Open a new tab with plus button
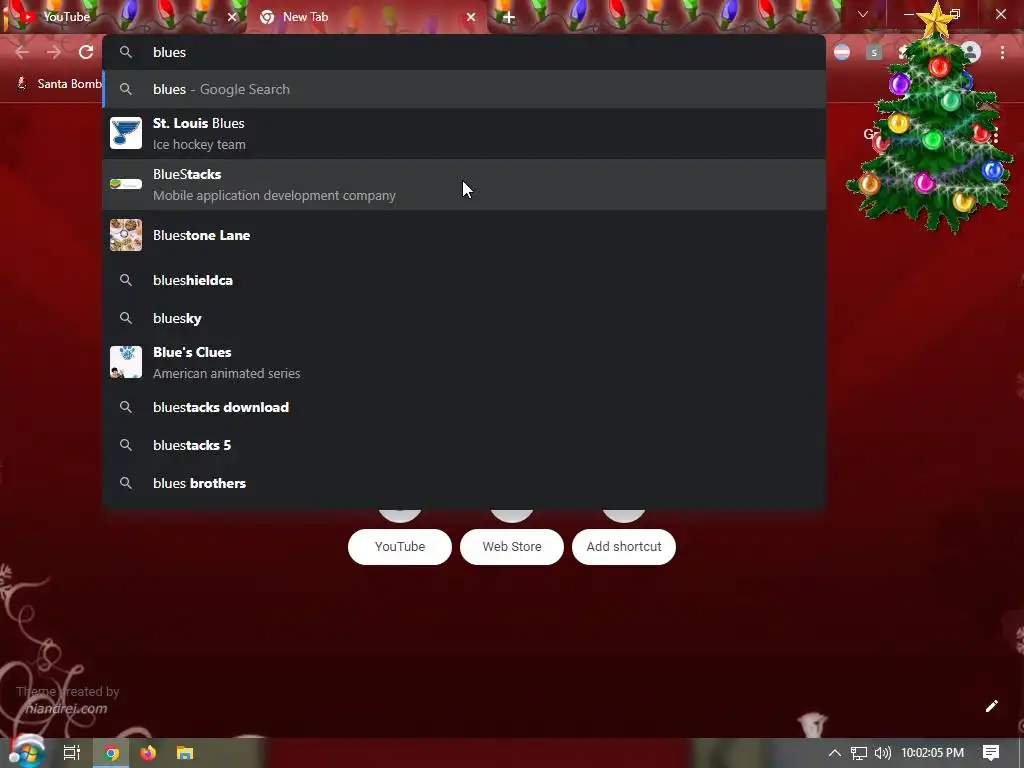This screenshot has width=1024, height=768. [509, 17]
